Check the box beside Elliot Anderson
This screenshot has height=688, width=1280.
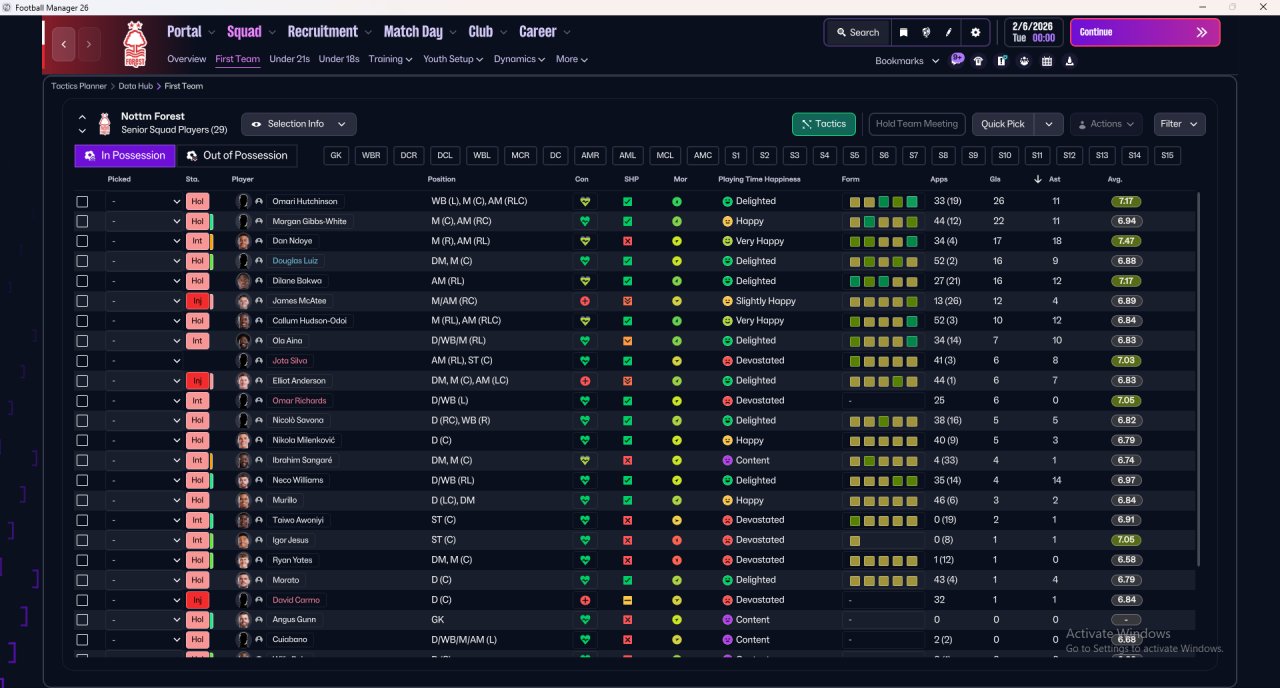point(82,381)
